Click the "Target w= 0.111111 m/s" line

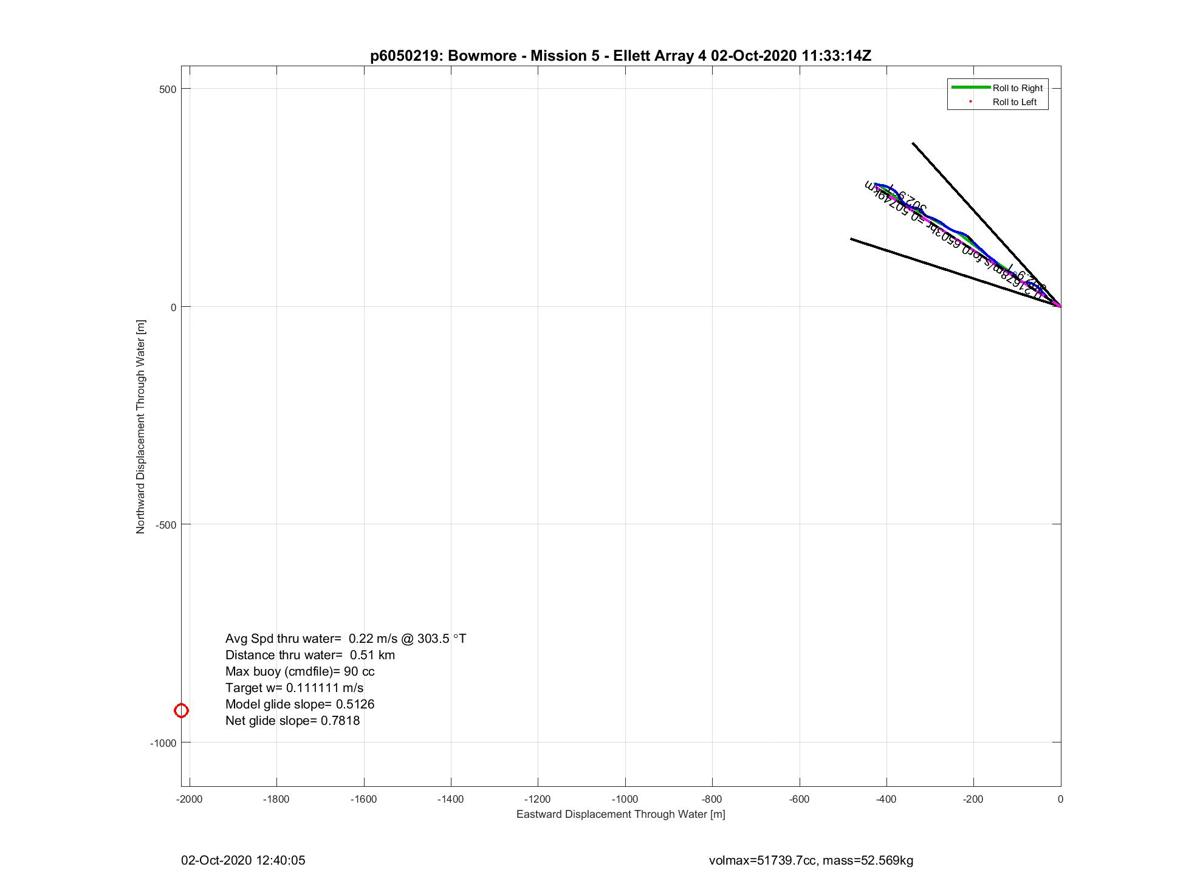(294, 688)
